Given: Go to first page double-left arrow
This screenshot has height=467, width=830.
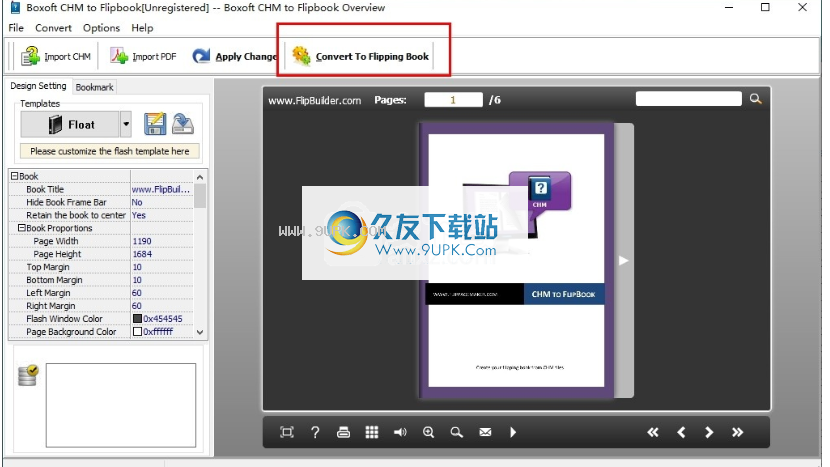Looking at the screenshot, I should click(x=653, y=432).
